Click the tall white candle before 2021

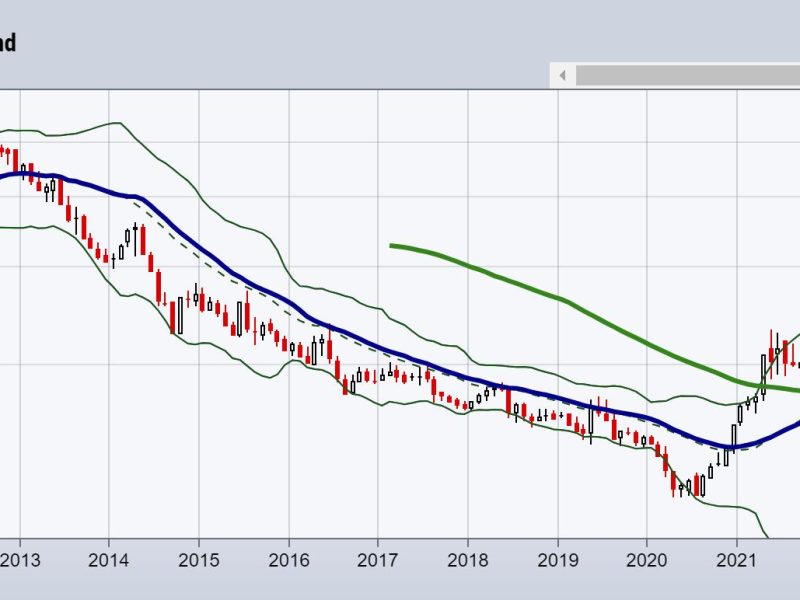733,437
